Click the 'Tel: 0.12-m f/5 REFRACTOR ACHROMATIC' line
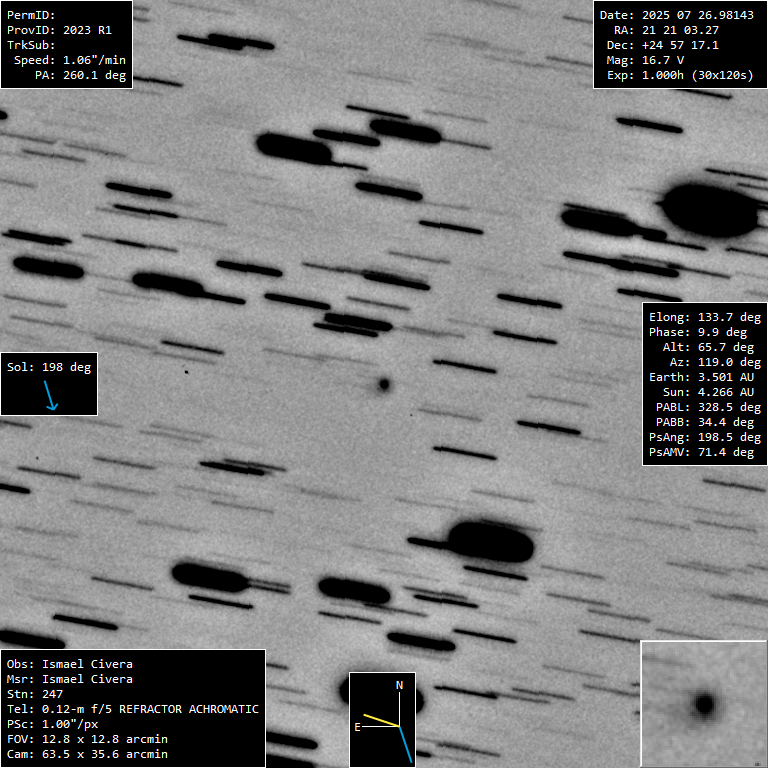Screen dimensions: 768x768 [133, 709]
